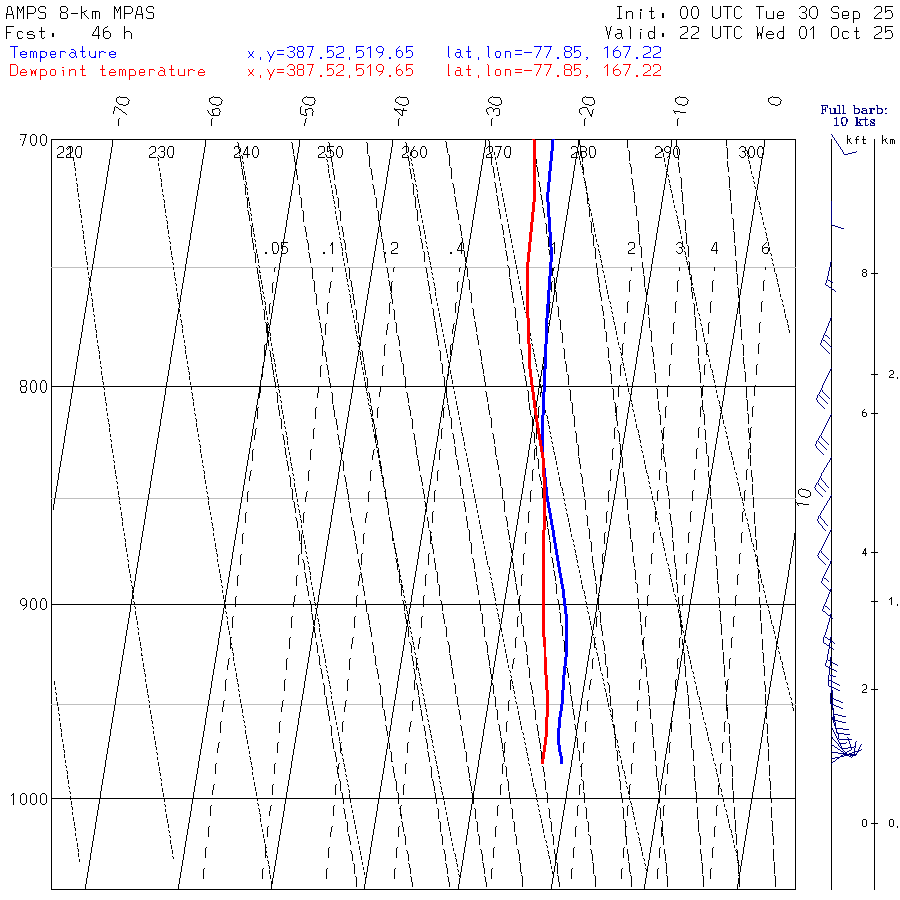Click the "8" kft height tick label
This screenshot has height=900, width=900.
click(x=864, y=273)
